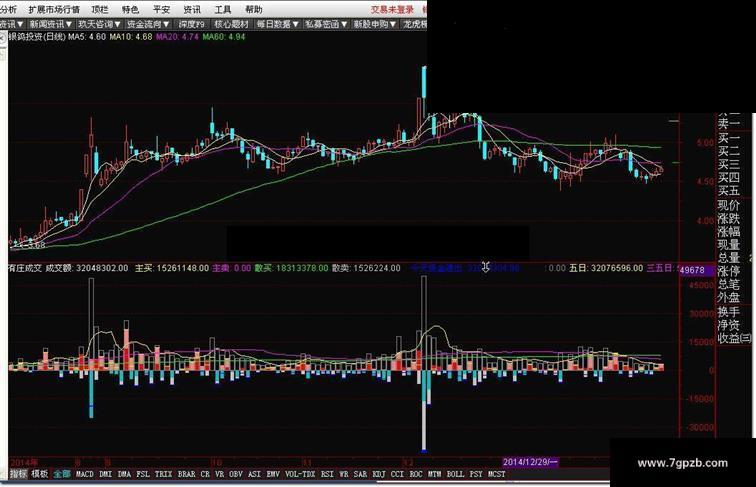The width and height of the screenshot is (756, 487).
Task: Switch sub-chart to BRAR indicator
Action: click(187, 474)
